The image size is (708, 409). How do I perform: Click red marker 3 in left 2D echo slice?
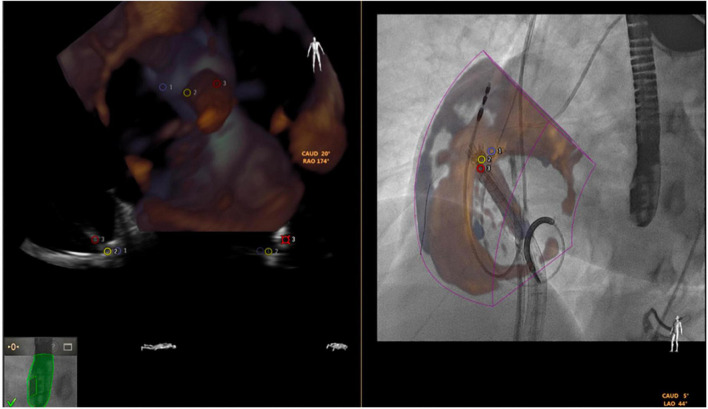[x=95, y=239]
